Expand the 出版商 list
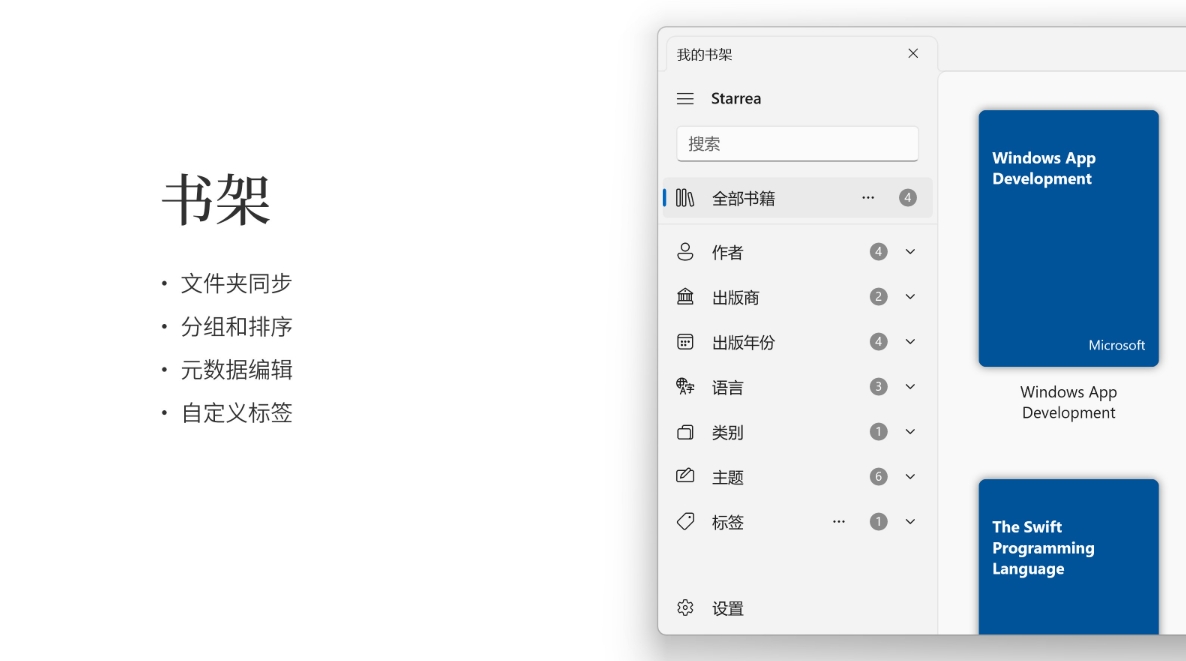 [909, 297]
